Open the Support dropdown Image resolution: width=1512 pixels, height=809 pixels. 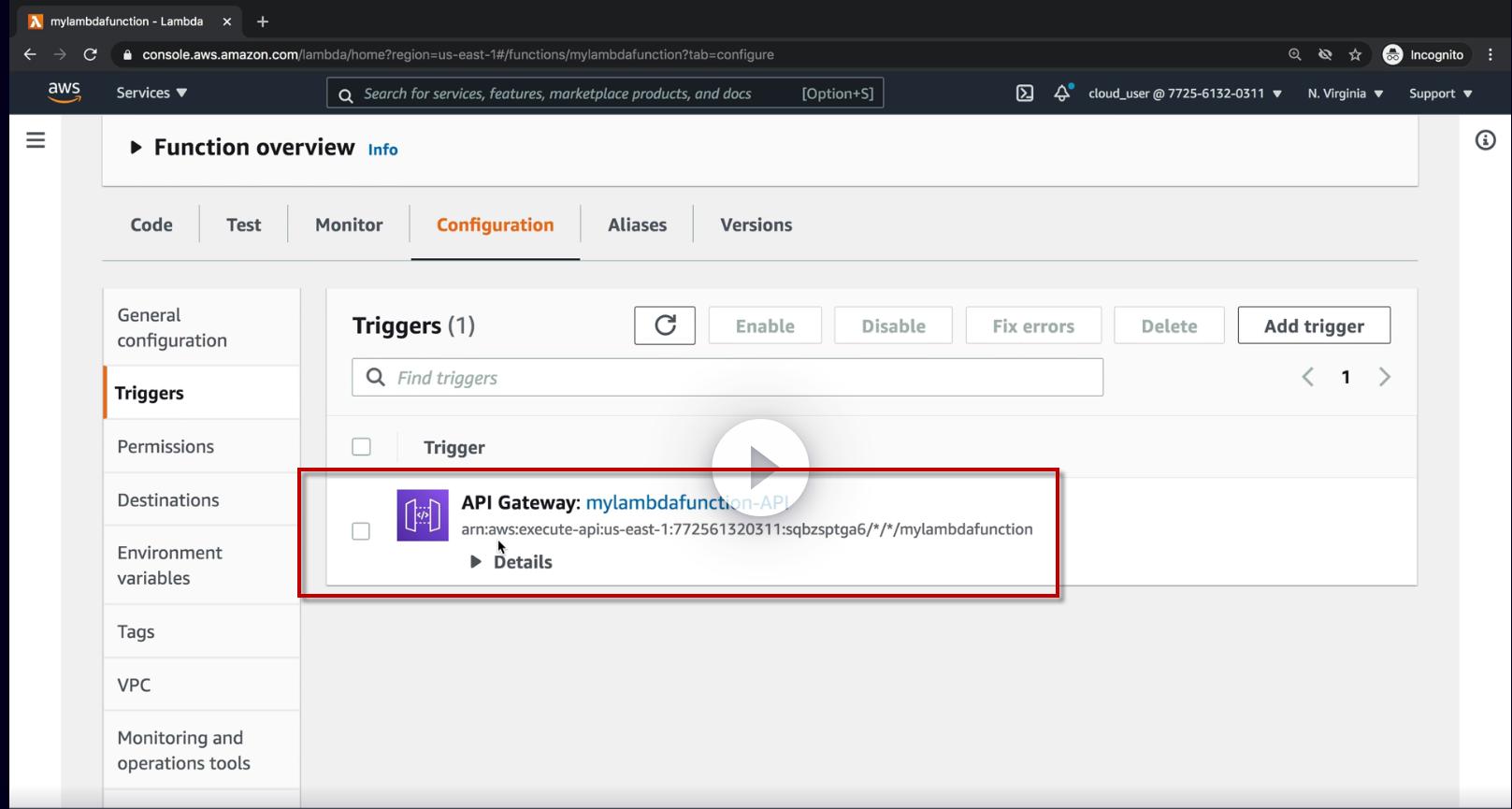(1441, 94)
